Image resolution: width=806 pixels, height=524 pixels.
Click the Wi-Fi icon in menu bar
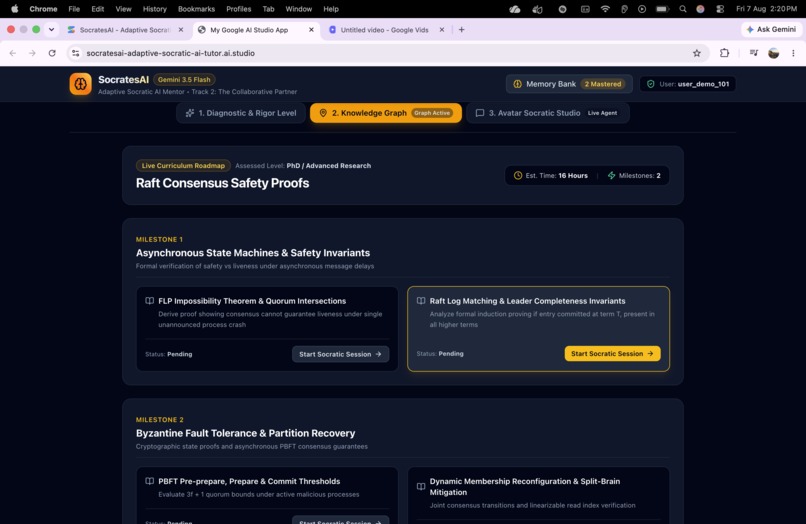(x=605, y=9)
